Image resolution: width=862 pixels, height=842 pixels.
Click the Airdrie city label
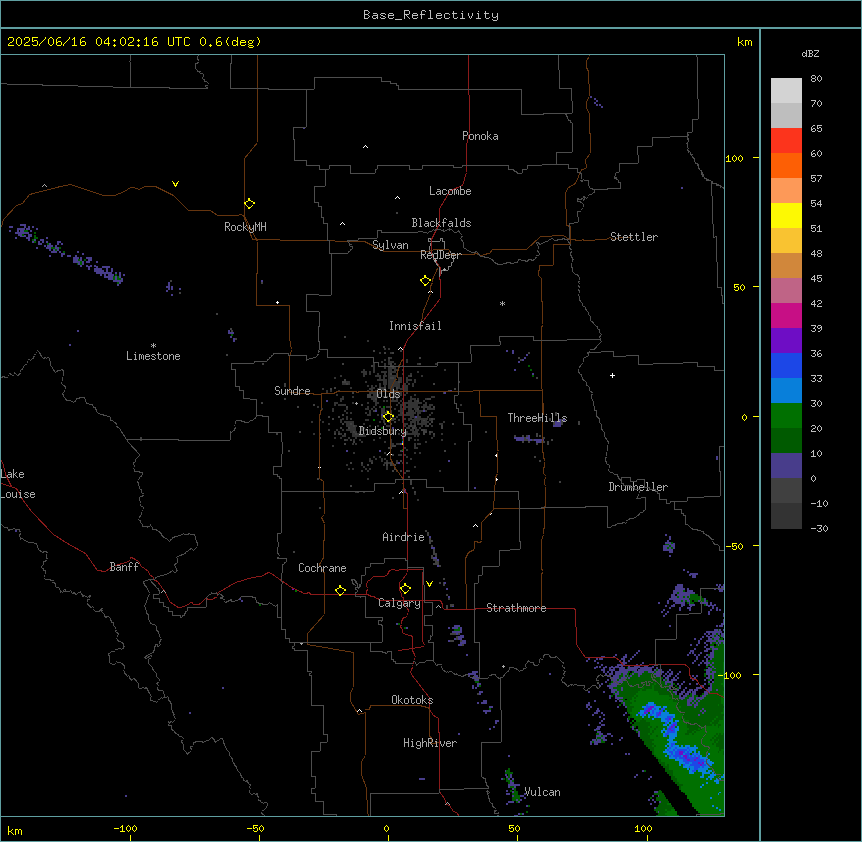(x=403, y=537)
